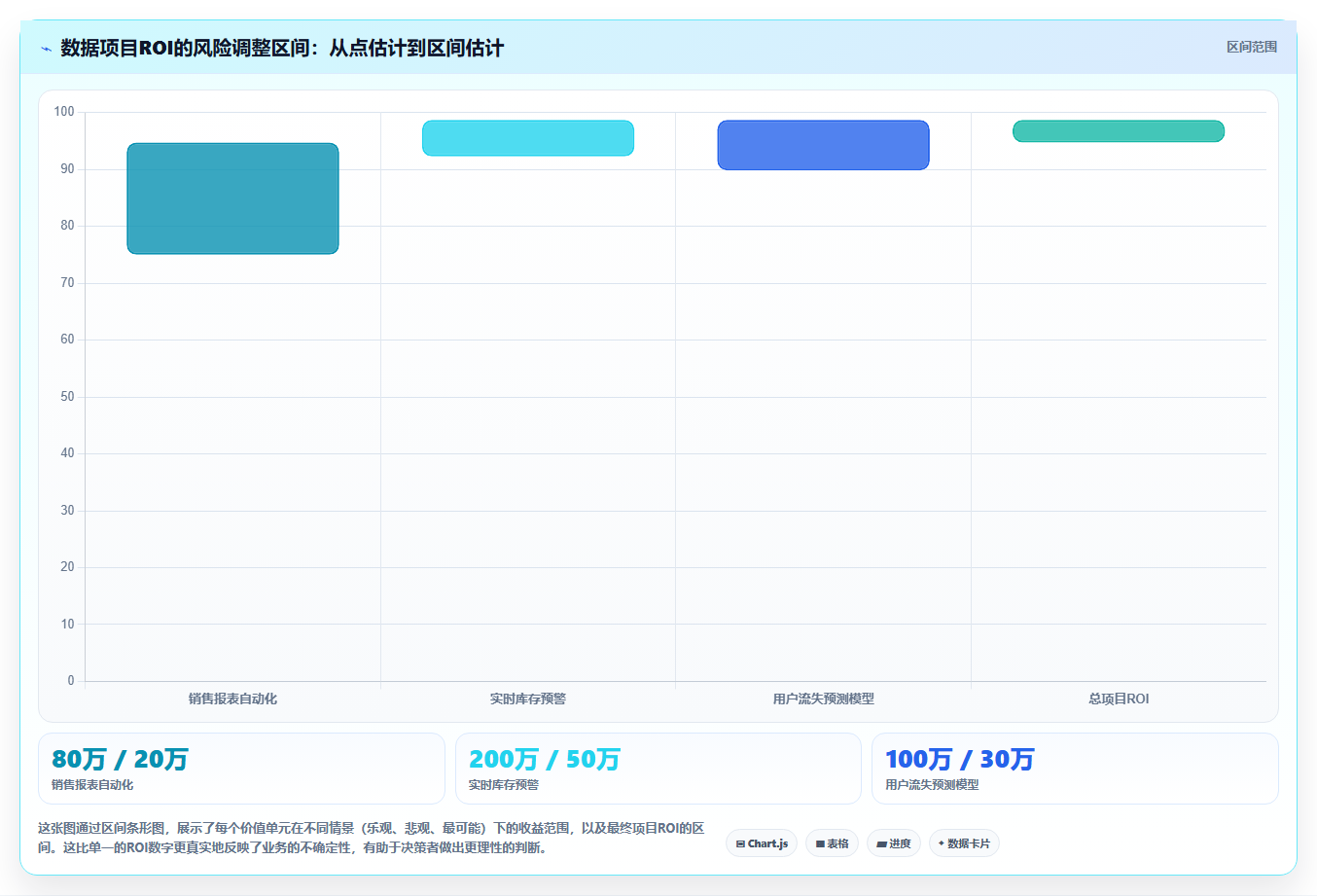
Task: Click the y-axis value 90
Action: click(67, 168)
